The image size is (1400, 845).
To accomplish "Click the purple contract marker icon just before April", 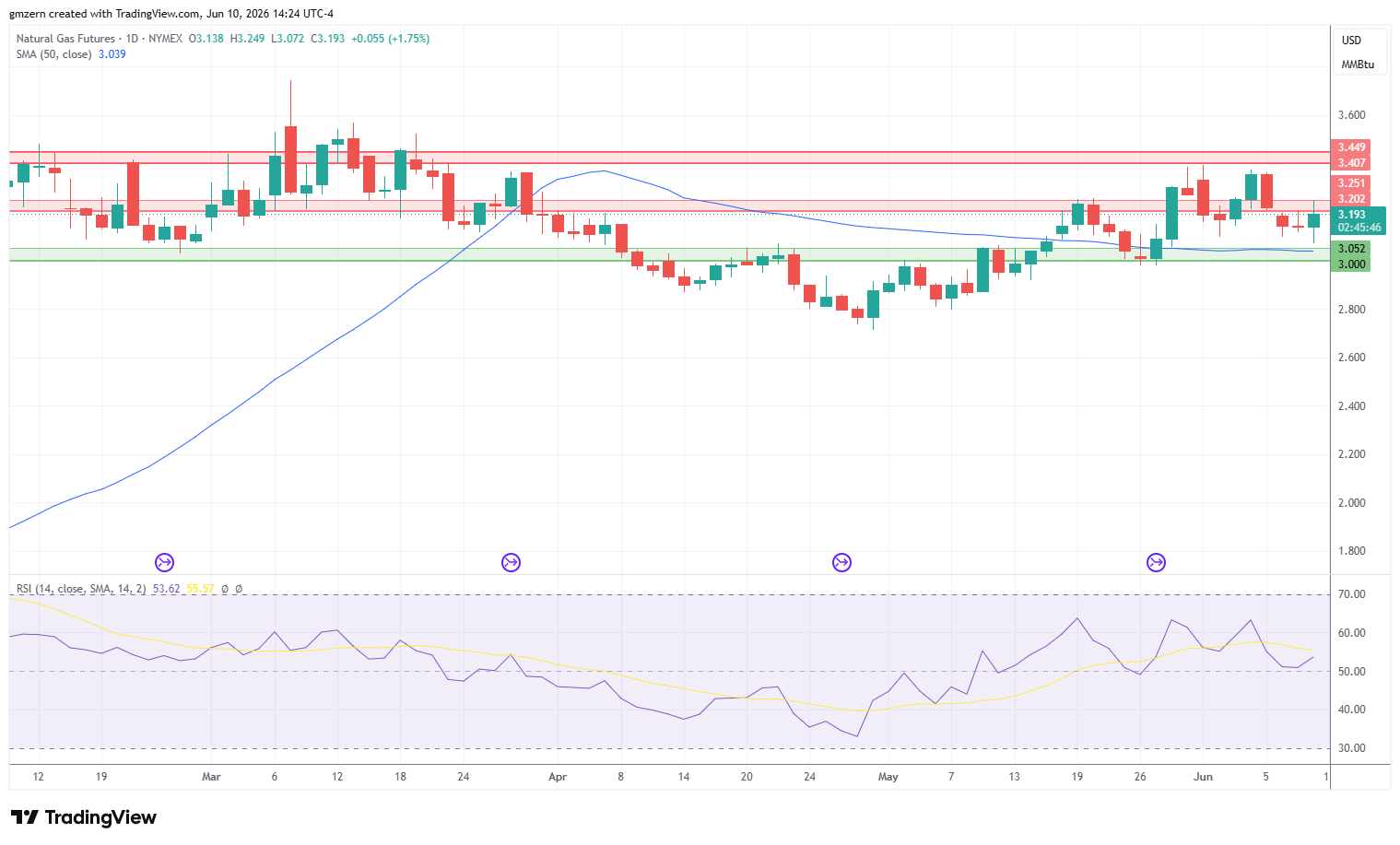I will (511, 562).
